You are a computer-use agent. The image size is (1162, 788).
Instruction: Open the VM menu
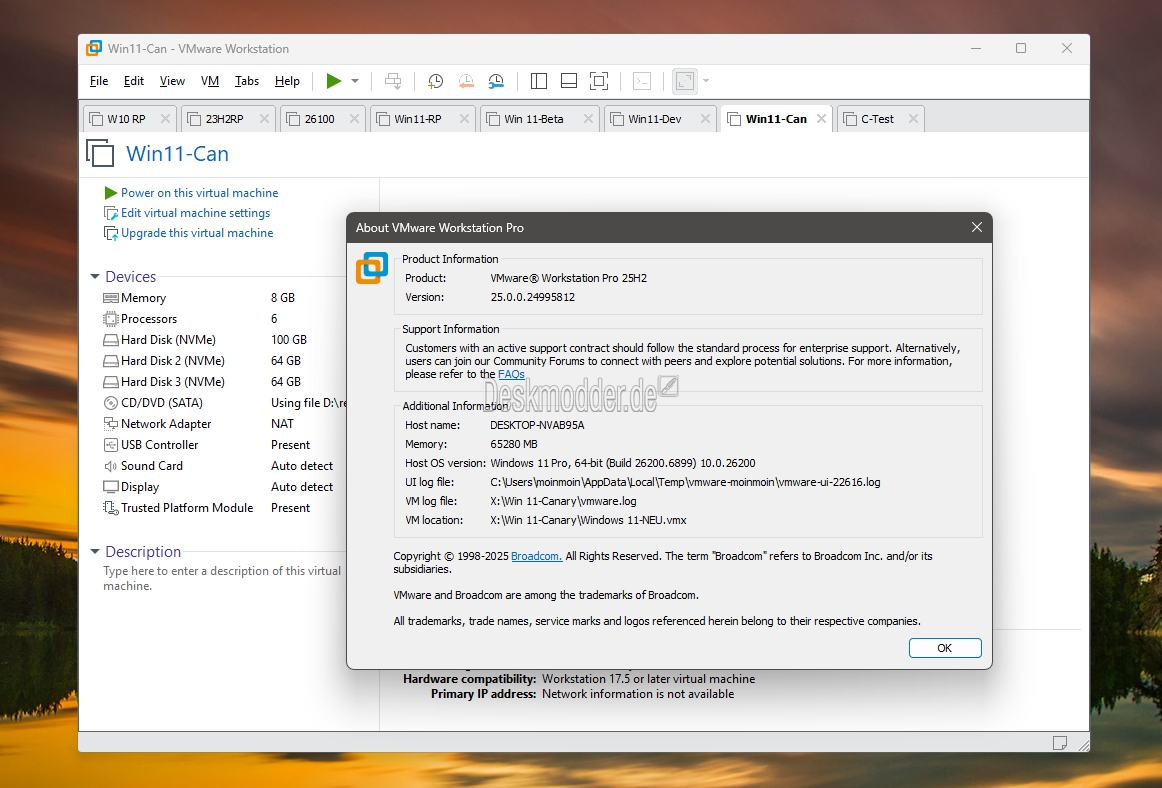tap(210, 81)
